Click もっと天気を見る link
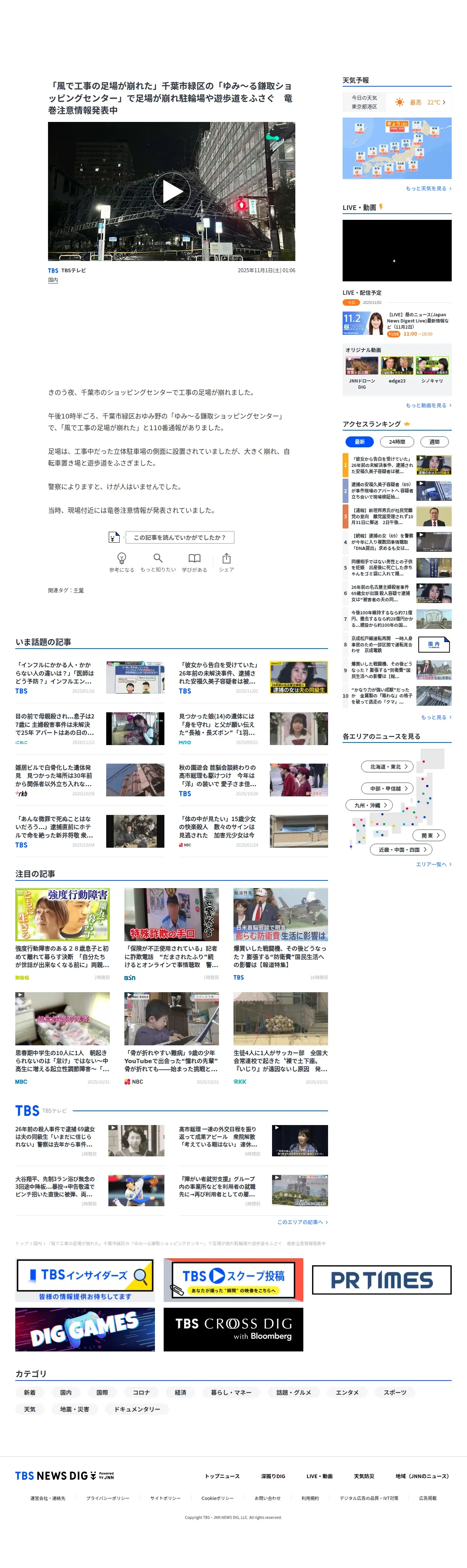467x1568 pixels. point(428,189)
